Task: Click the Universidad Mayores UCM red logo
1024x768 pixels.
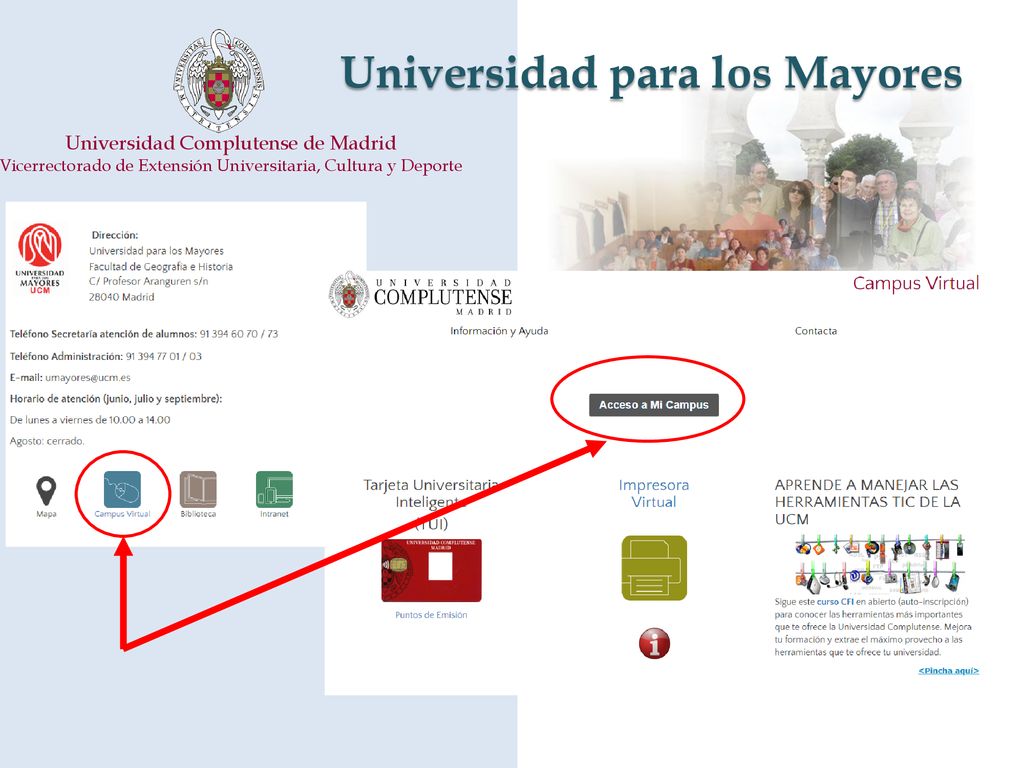Action: [40, 259]
